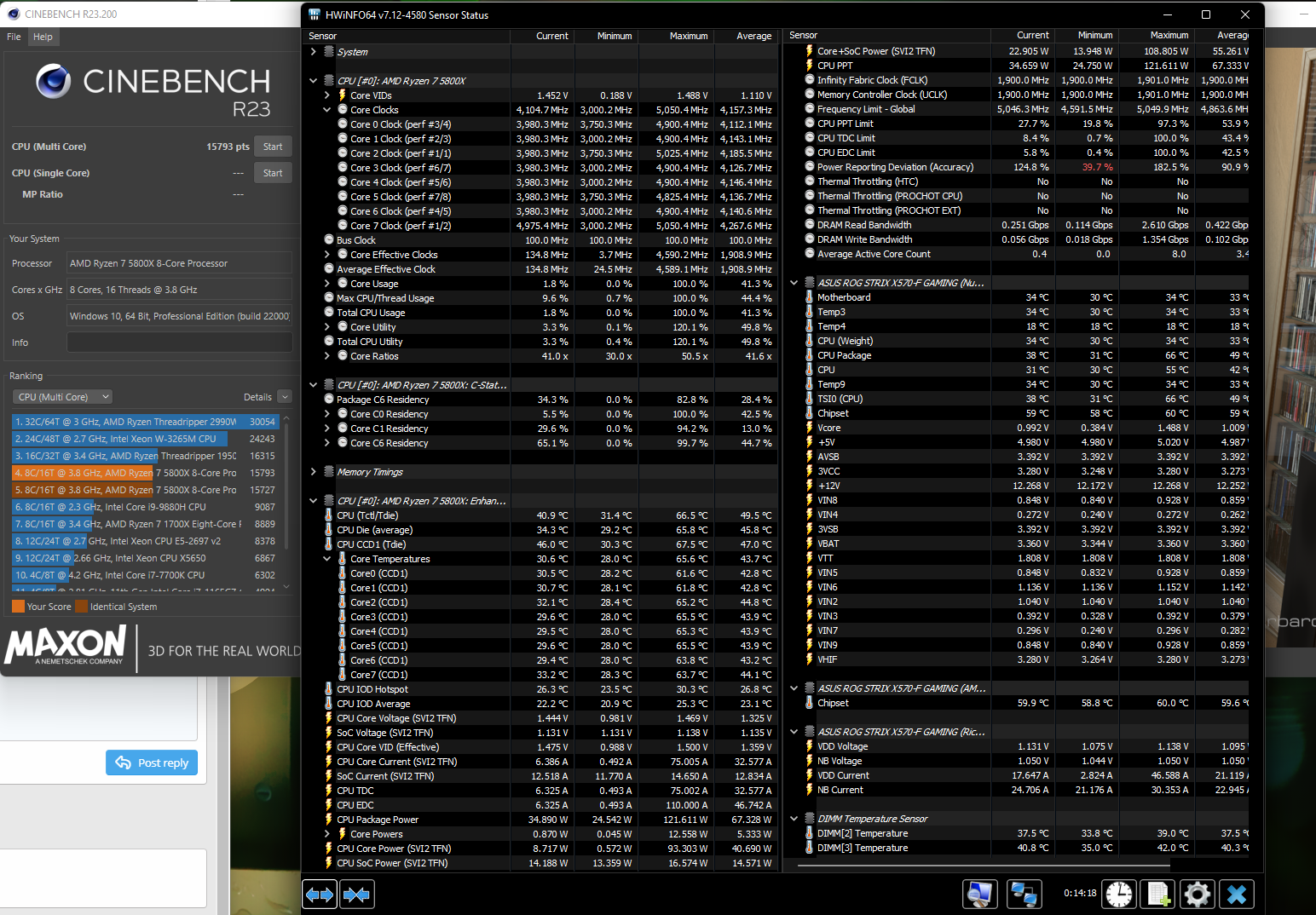Click the lightning icon beside CPU PPT
Image resolution: width=1316 pixels, height=915 pixels.
pos(810,66)
